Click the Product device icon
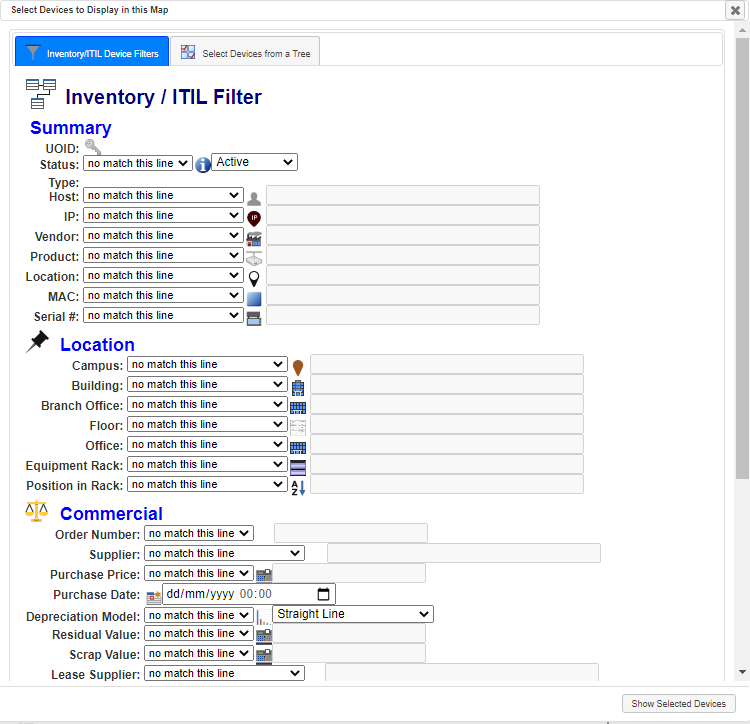750x724 pixels. (x=254, y=258)
